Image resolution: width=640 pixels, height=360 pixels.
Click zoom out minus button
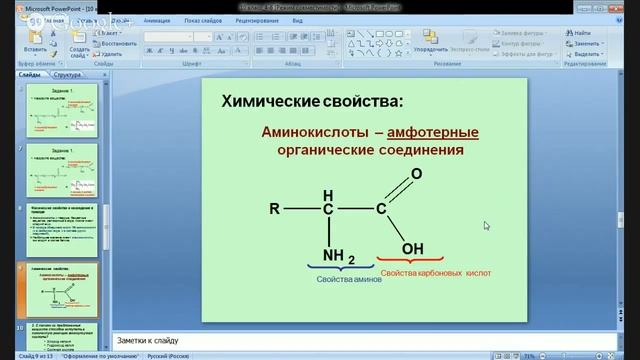click(543, 356)
